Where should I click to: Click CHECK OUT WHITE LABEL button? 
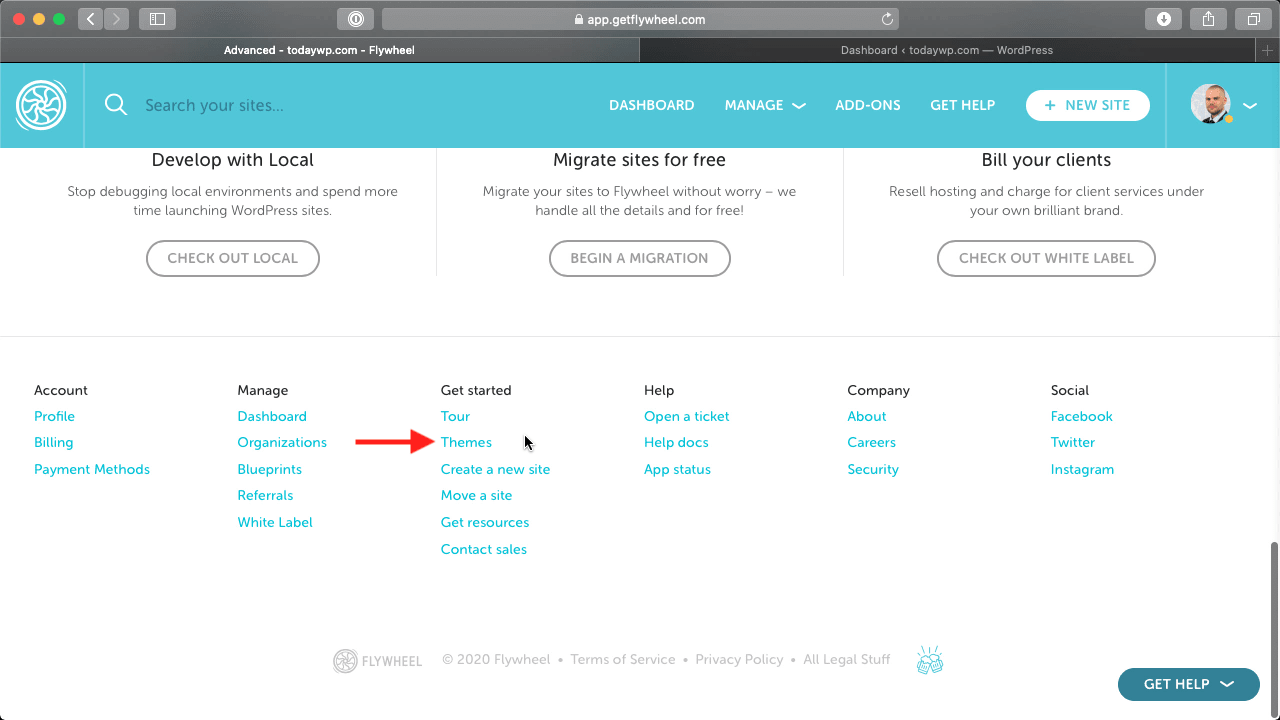1046,258
